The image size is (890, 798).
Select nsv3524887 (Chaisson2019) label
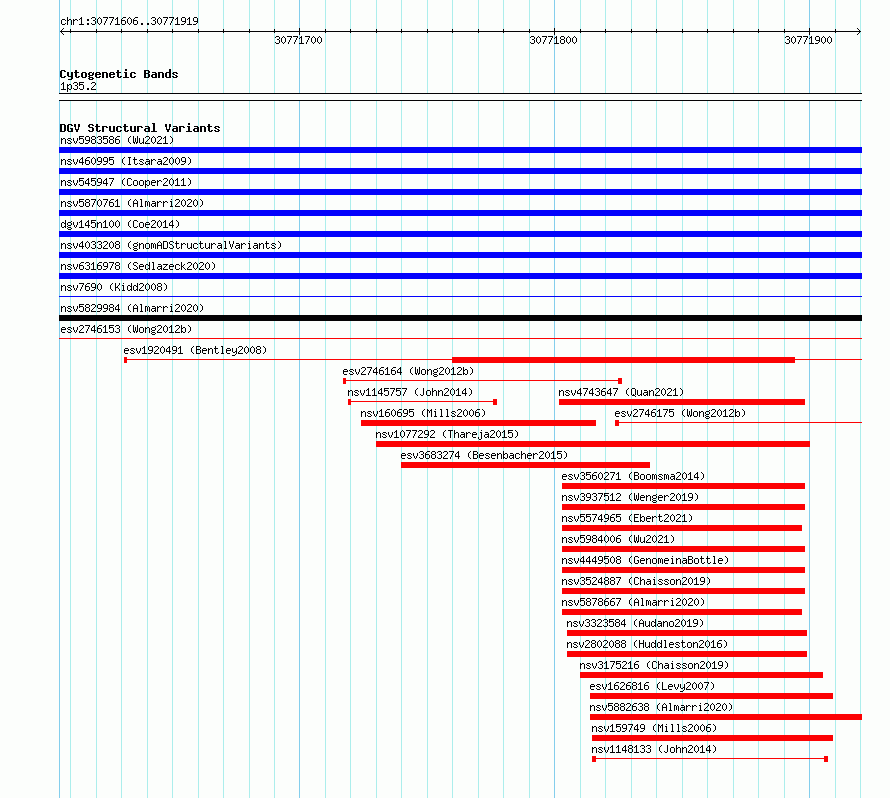click(636, 581)
